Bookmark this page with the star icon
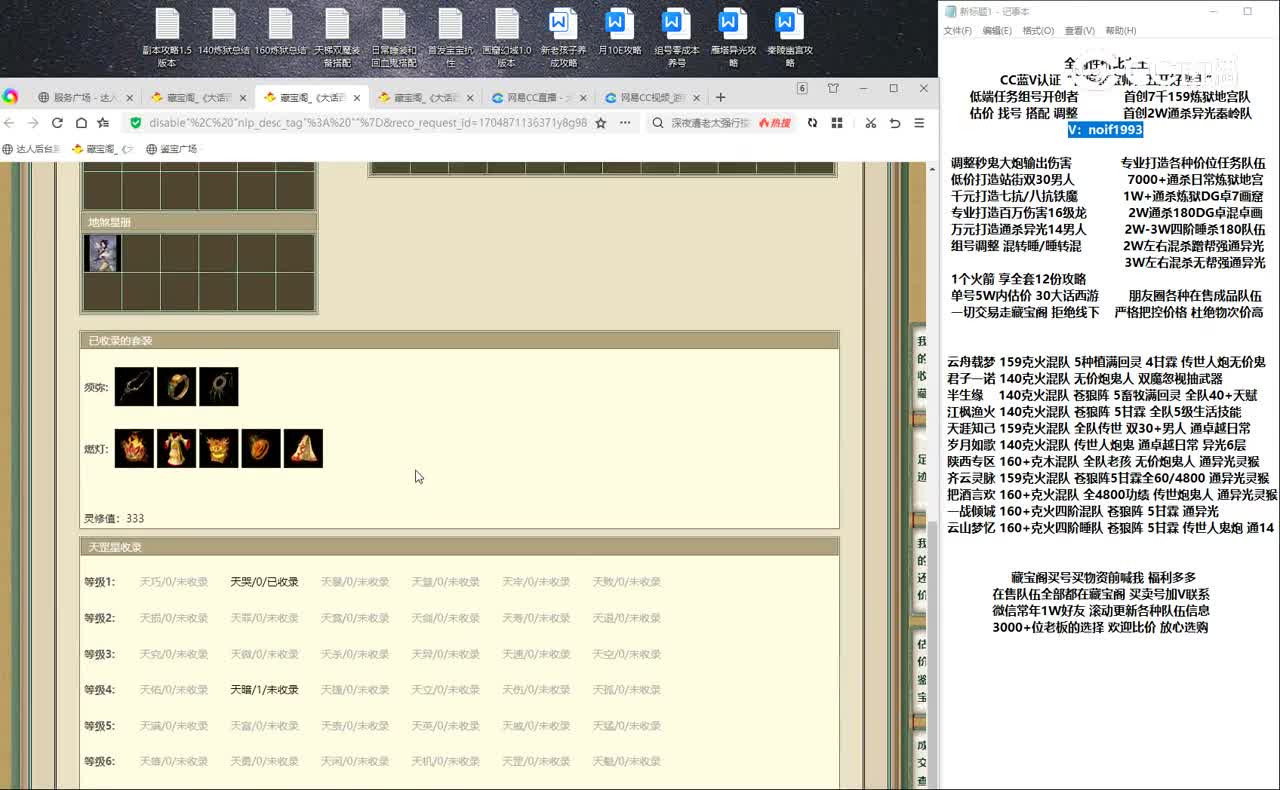This screenshot has height=790, width=1280. coord(601,123)
